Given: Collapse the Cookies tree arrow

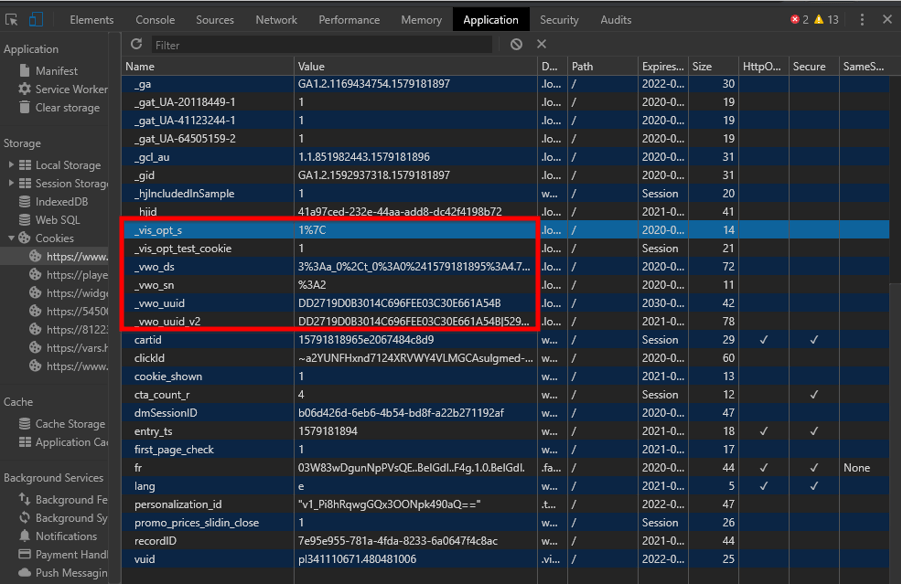Looking at the screenshot, I should coord(11,238).
